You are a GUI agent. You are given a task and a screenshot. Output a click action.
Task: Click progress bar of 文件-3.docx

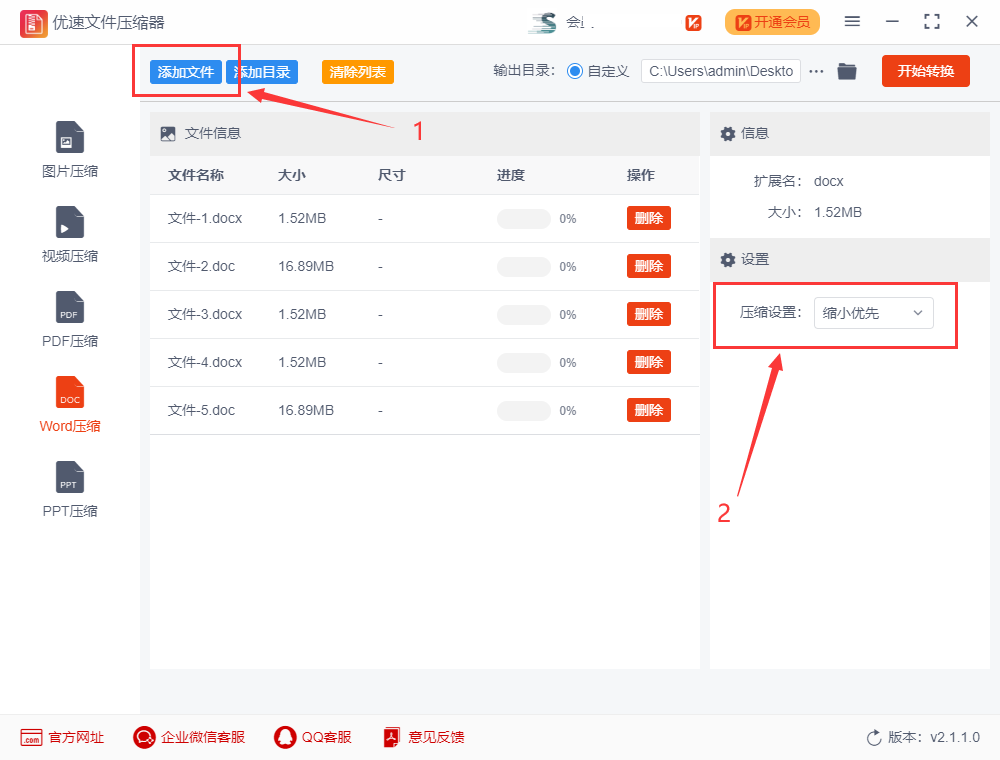(x=524, y=315)
